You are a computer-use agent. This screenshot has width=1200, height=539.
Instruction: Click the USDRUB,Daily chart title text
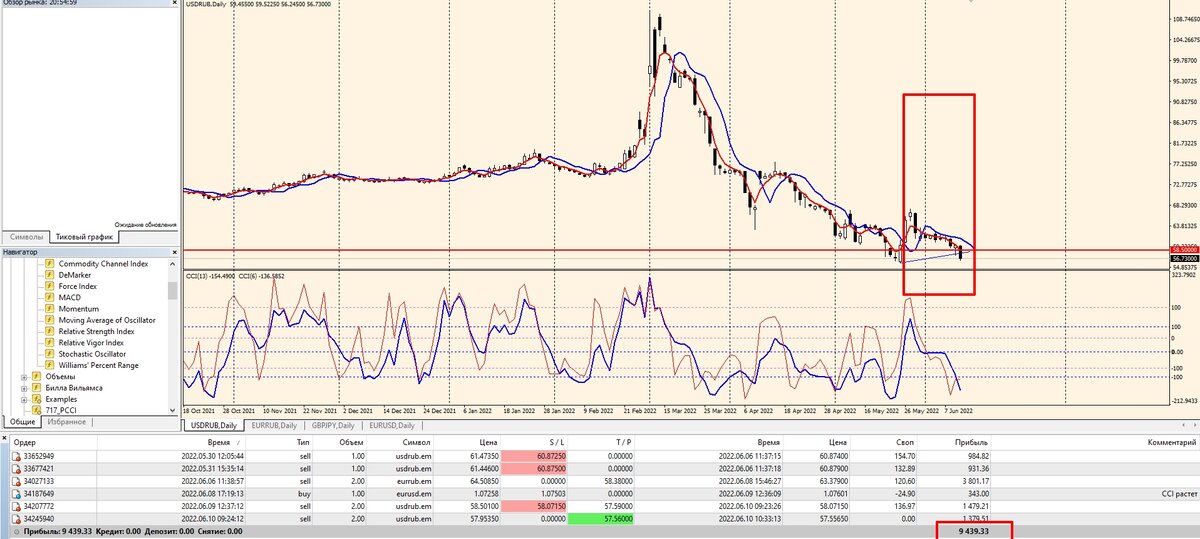click(206, 3)
